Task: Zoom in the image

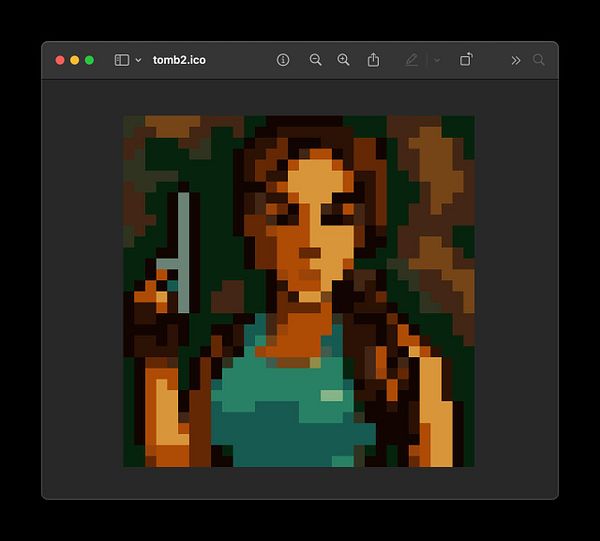Action: point(343,60)
